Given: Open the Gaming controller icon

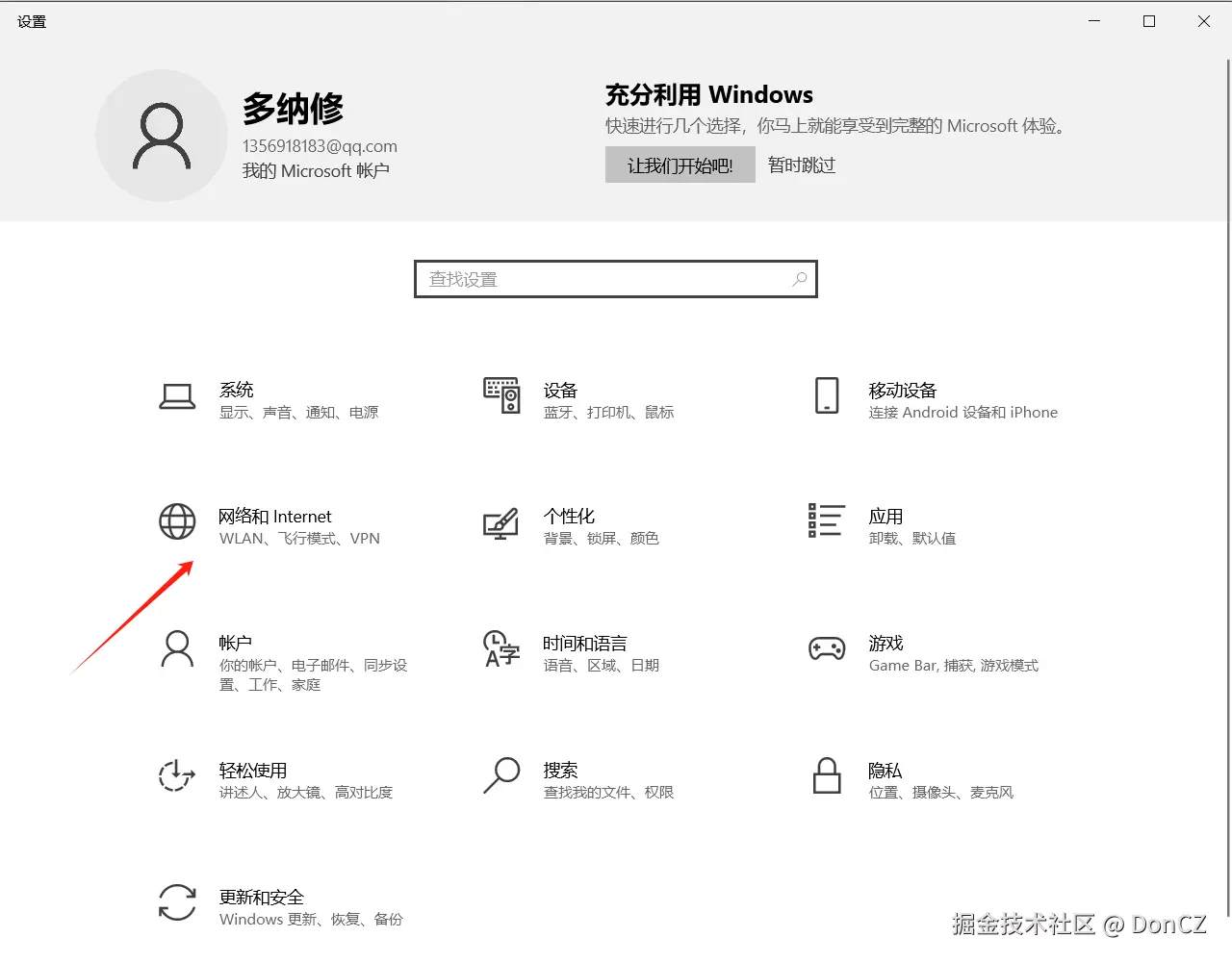Looking at the screenshot, I should (827, 648).
